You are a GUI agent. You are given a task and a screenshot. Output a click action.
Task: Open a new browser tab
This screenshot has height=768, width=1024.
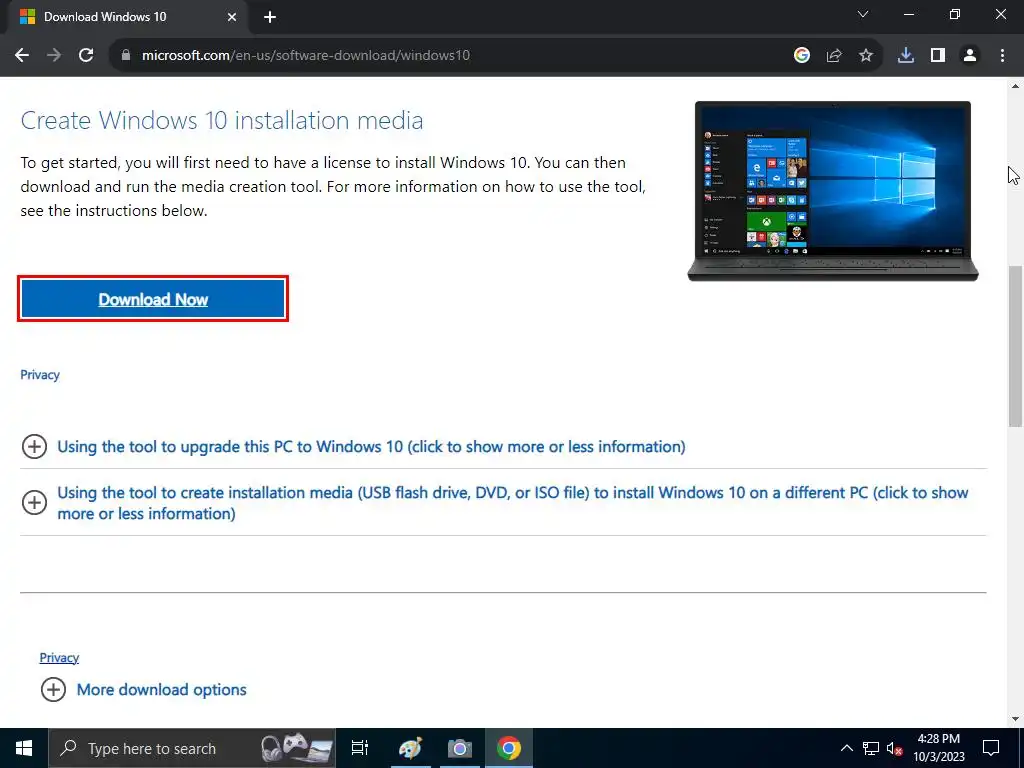click(270, 17)
